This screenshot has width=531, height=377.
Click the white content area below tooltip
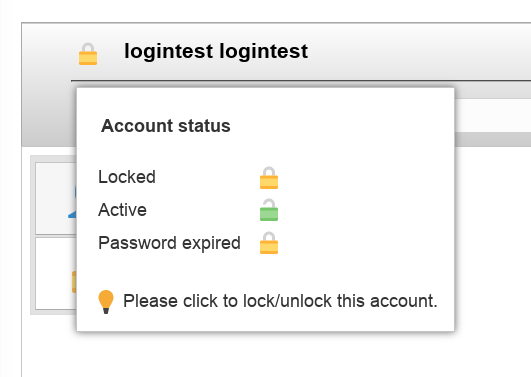[x=271, y=356]
